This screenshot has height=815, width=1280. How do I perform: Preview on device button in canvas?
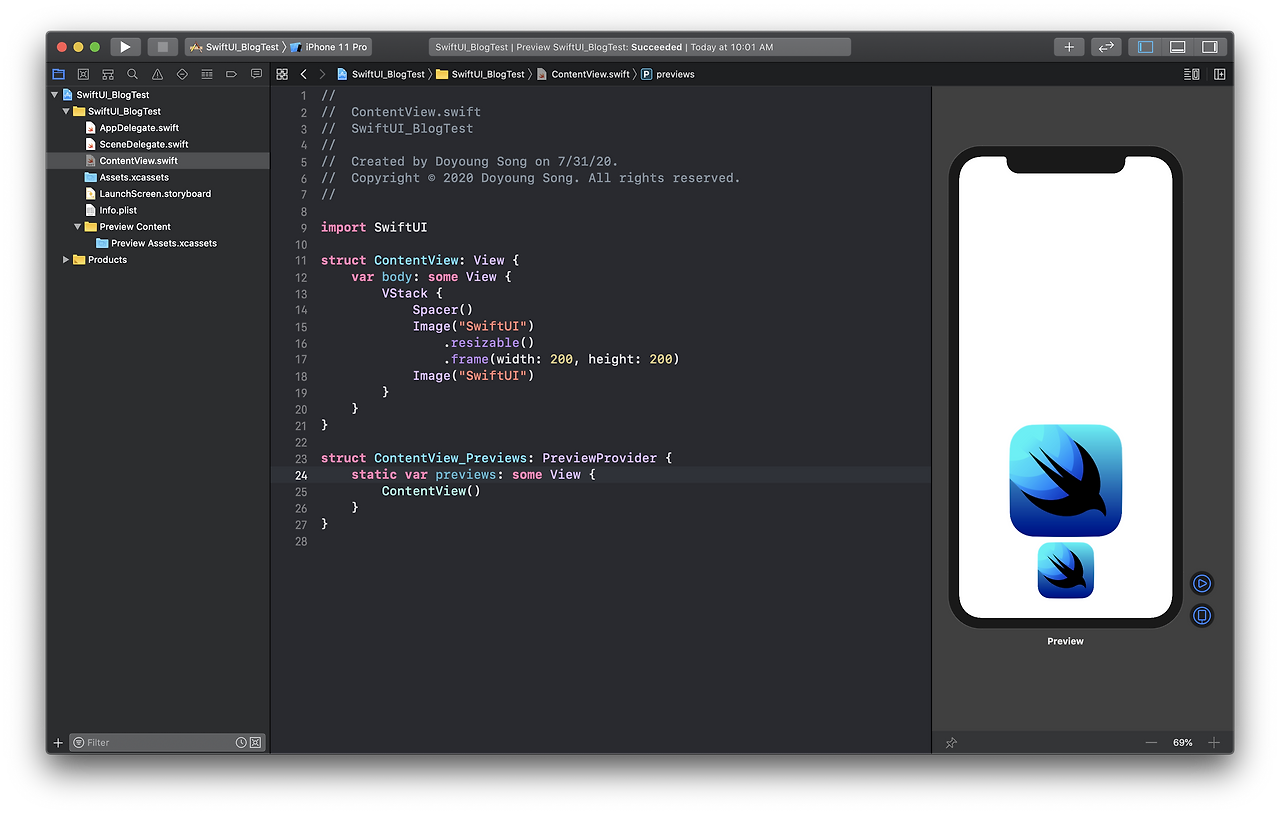pyautogui.click(x=1202, y=615)
